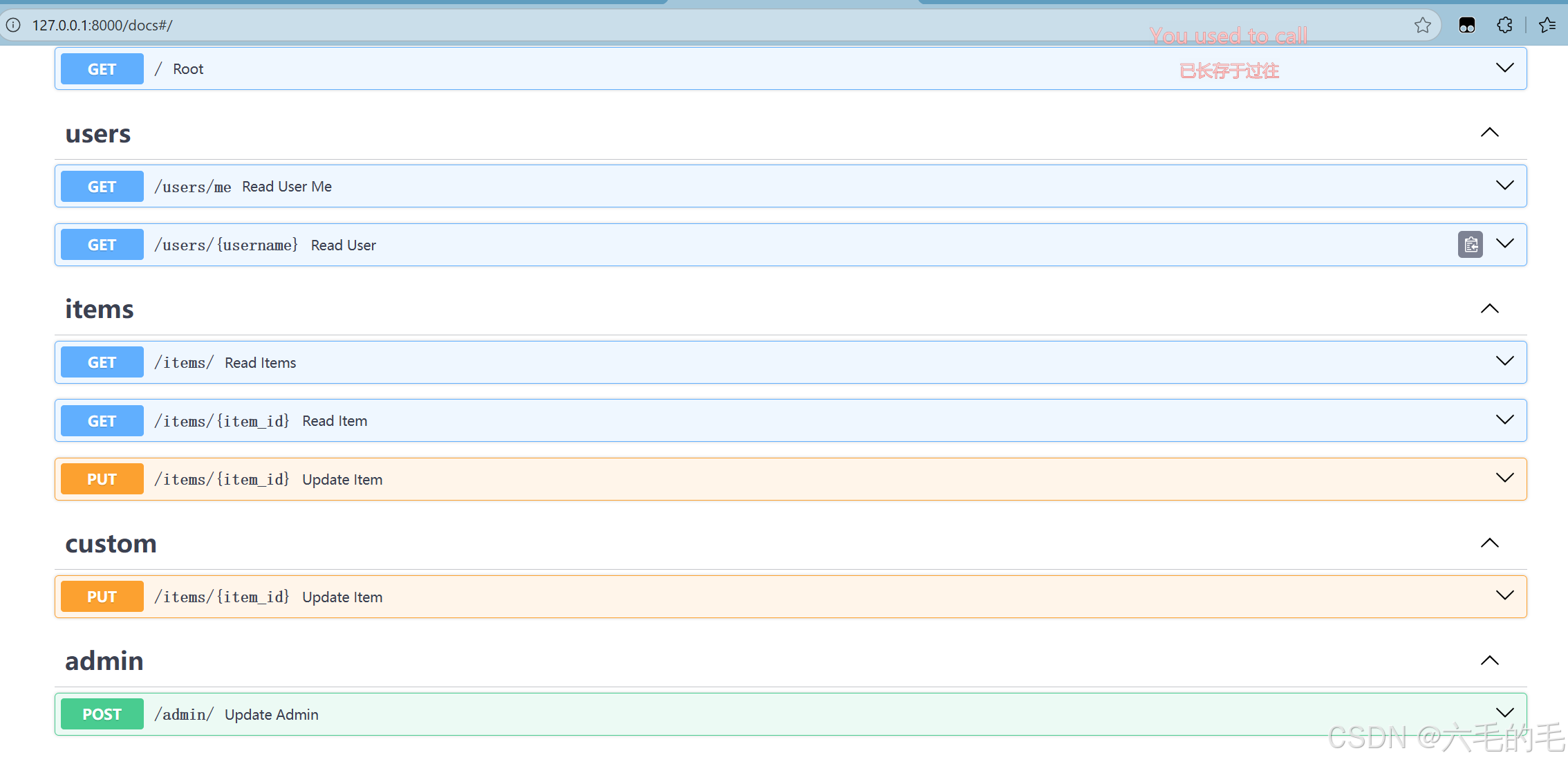This screenshot has width=1568, height=764.
Task: Expand the GET /users/me chevron
Action: (x=1504, y=185)
